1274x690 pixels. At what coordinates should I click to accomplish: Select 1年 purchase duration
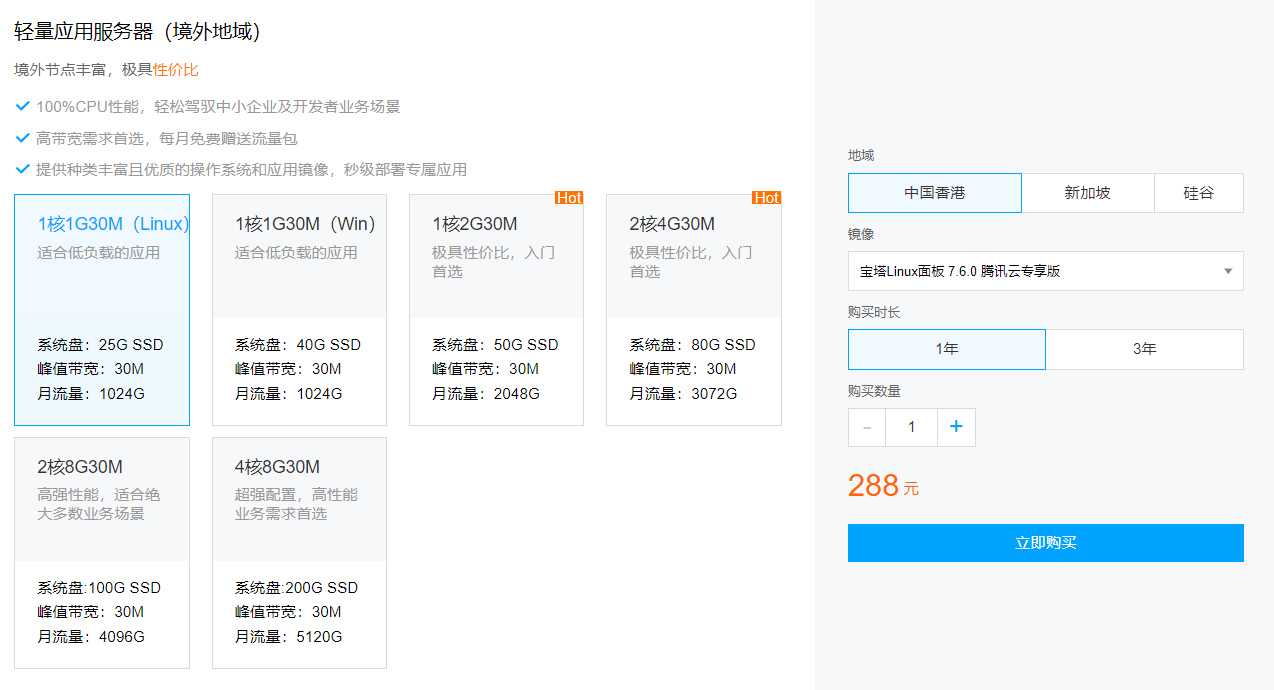pyautogui.click(x=946, y=349)
